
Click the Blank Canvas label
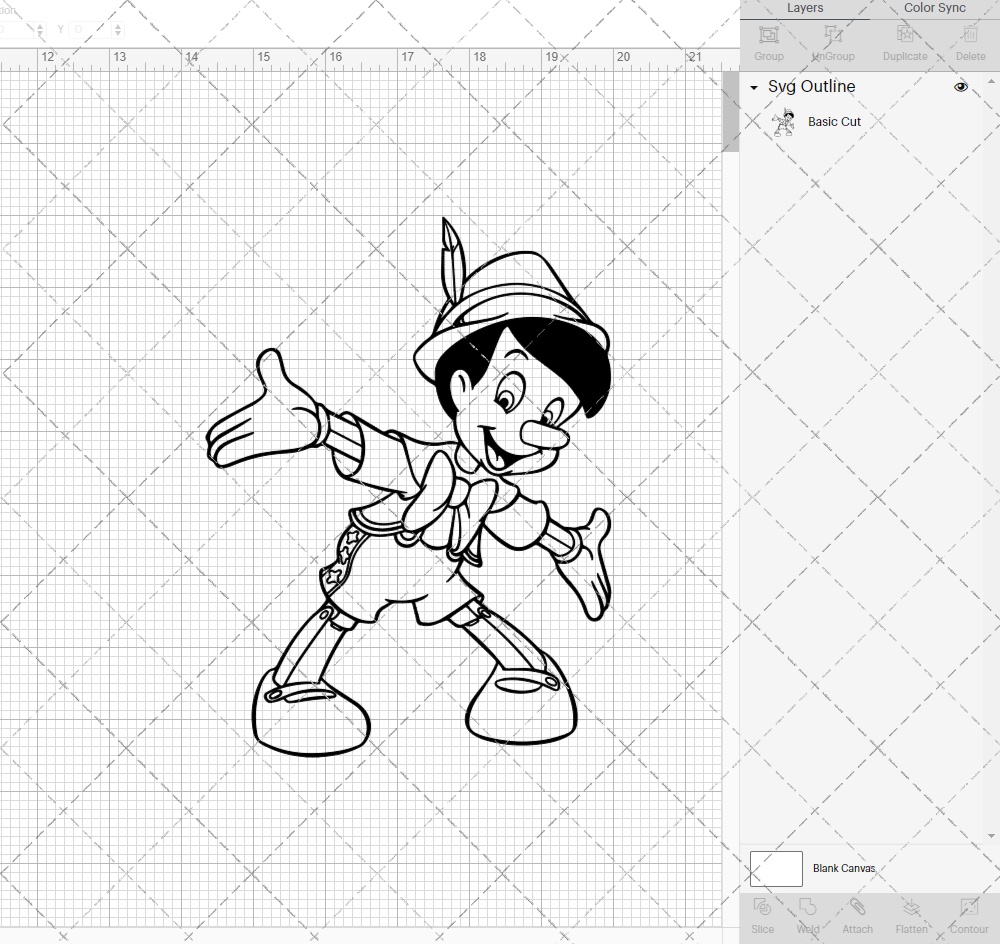(x=844, y=869)
